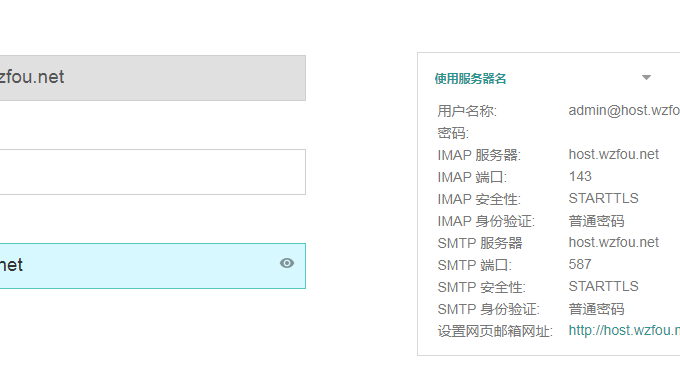
Task: Click the greyed-out field showing zfou.net
Action: click(153, 78)
